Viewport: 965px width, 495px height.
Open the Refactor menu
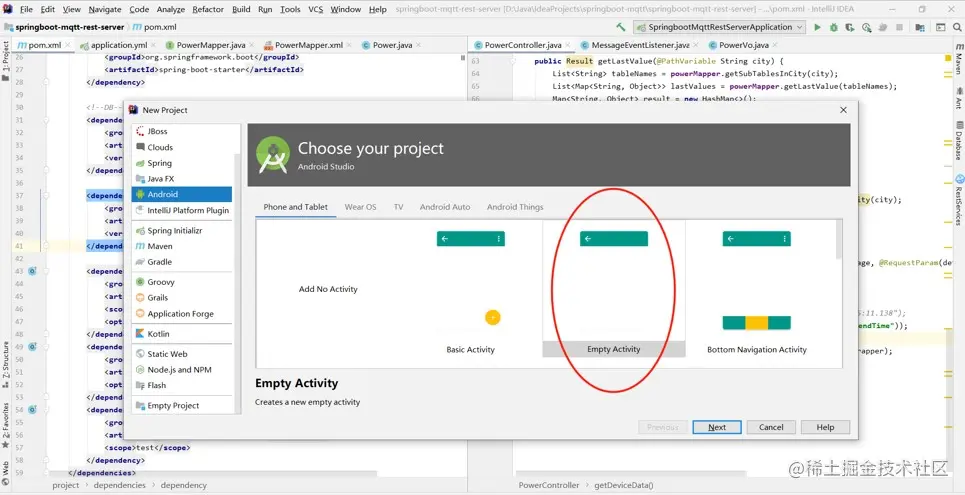coord(208,9)
